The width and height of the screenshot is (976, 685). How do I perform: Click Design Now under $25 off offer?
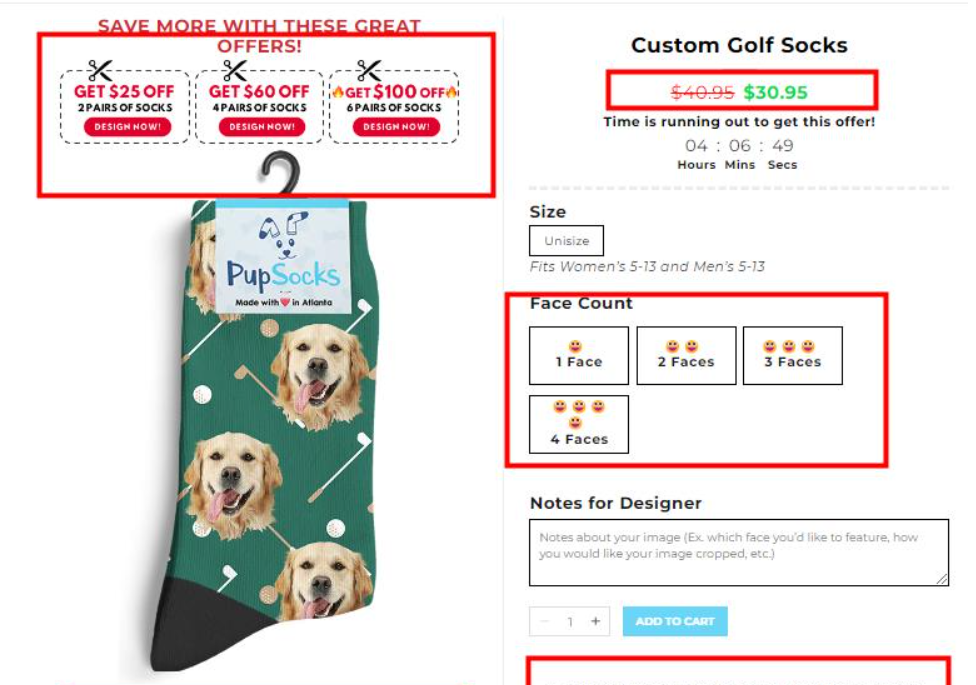[x=127, y=127]
